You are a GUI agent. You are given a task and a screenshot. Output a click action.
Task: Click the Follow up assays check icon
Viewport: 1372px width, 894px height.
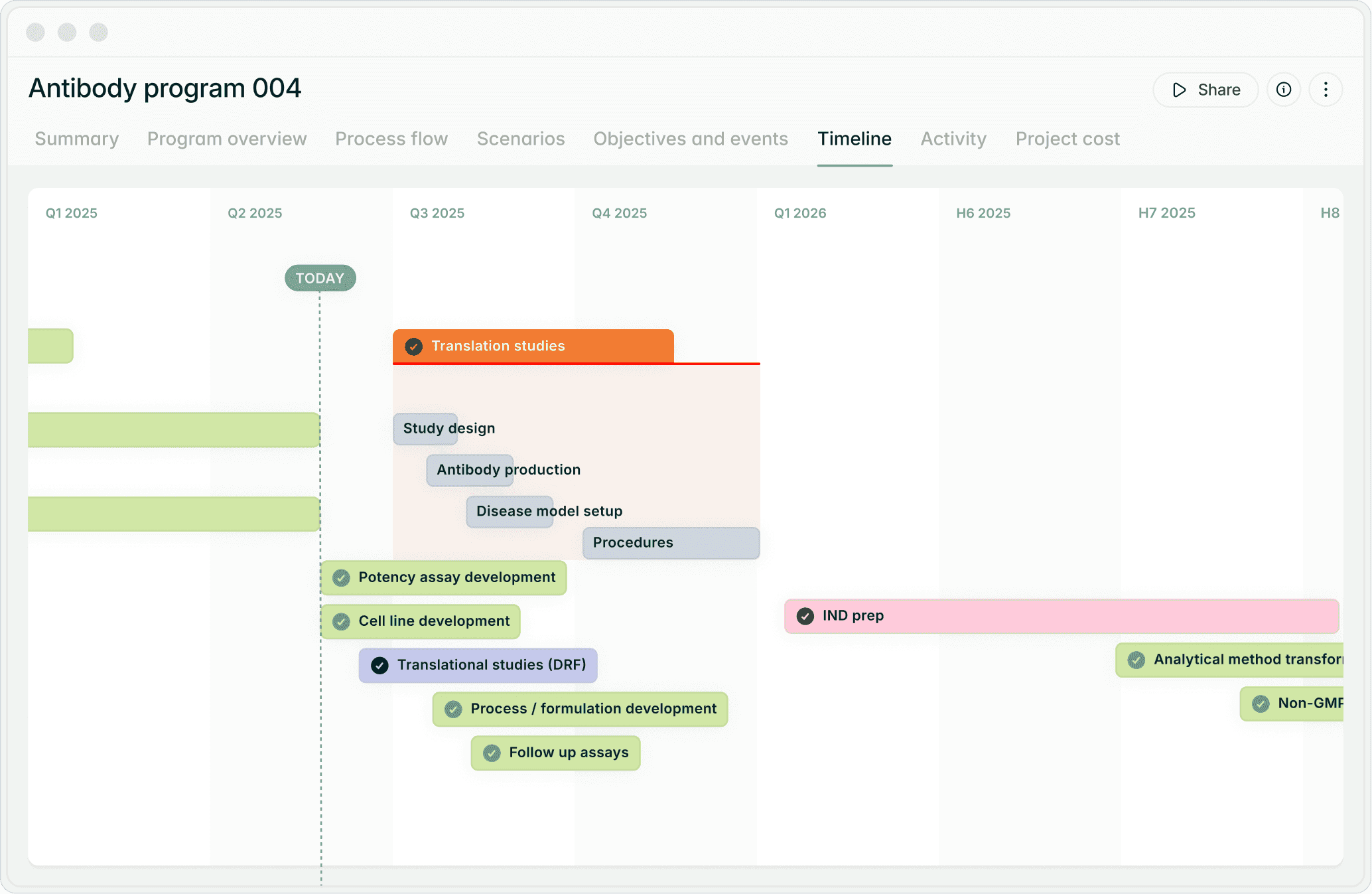[492, 753]
